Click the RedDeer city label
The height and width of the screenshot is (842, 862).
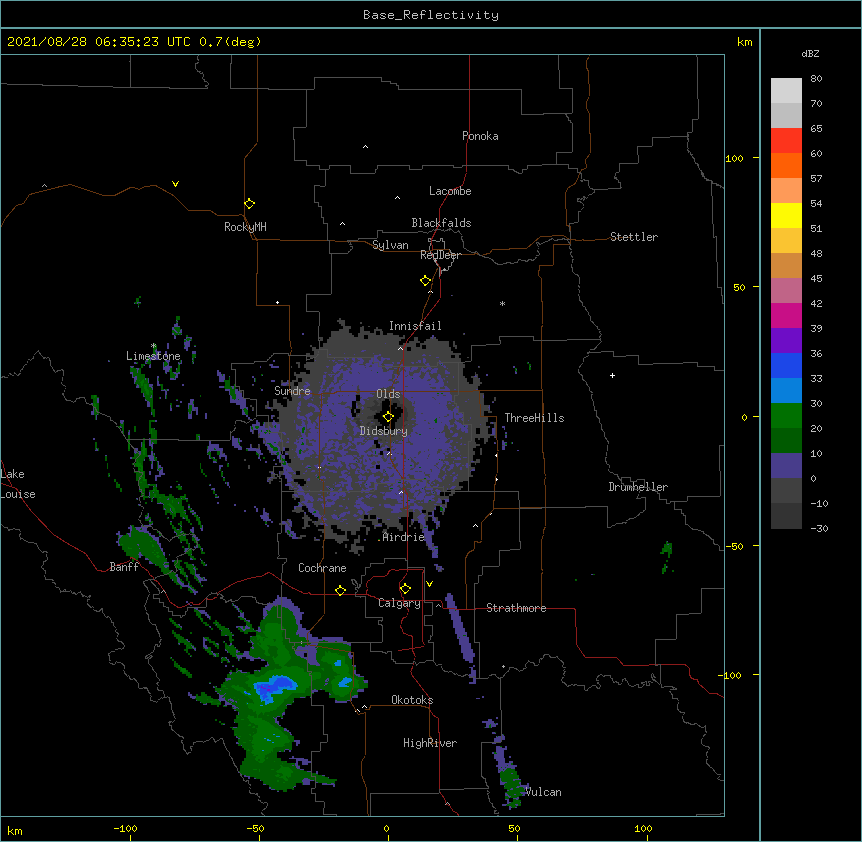click(x=440, y=255)
